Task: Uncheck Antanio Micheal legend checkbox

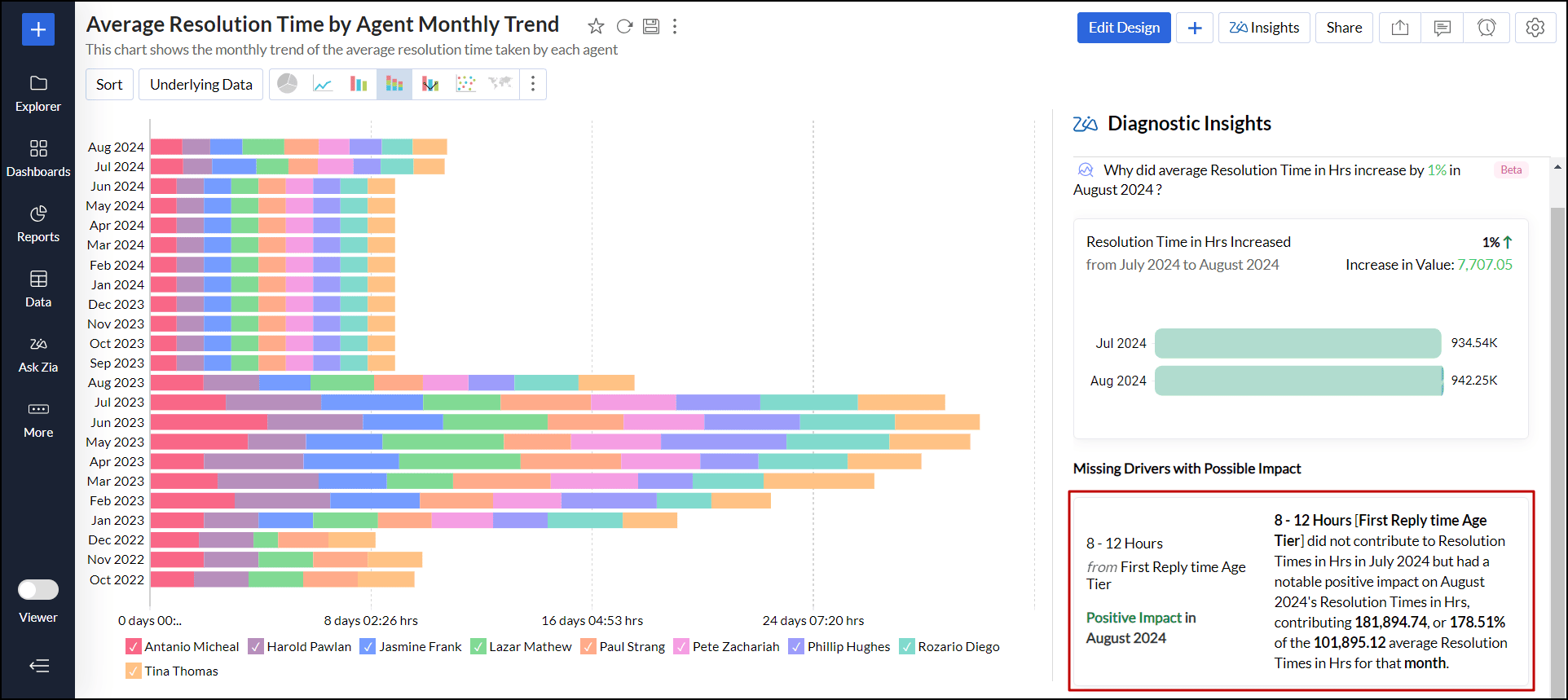Action: click(134, 646)
